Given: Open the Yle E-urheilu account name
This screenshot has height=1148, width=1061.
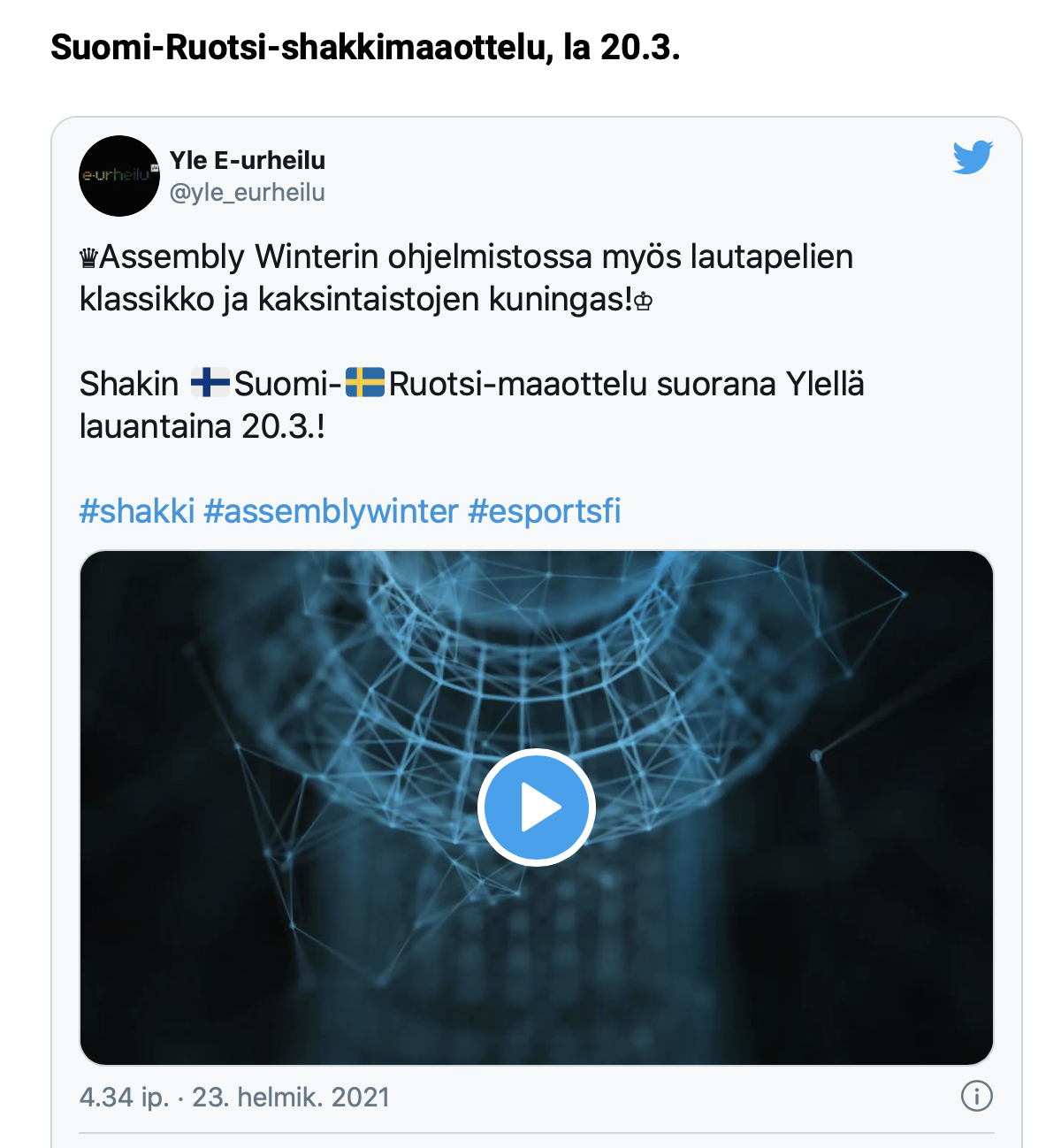Looking at the screenshot, I should [x=248, y=160].
